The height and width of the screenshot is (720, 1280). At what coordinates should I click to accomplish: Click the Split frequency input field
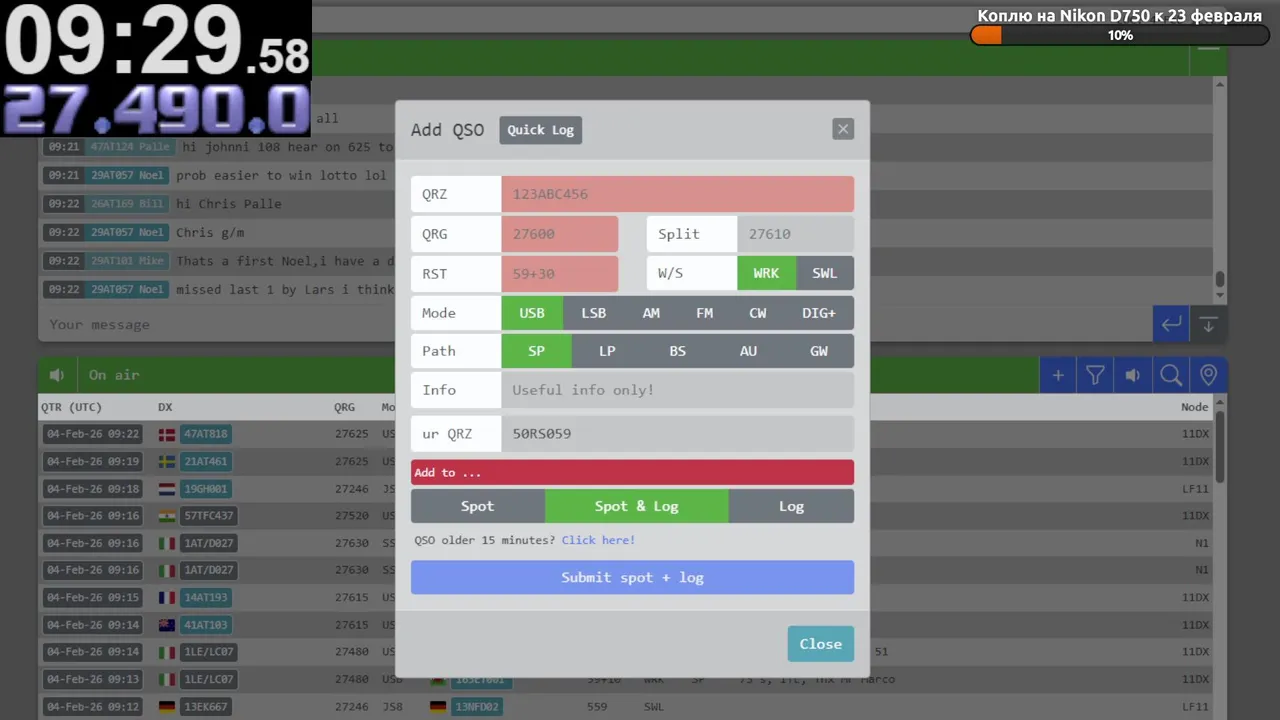[x=795, y=234]
